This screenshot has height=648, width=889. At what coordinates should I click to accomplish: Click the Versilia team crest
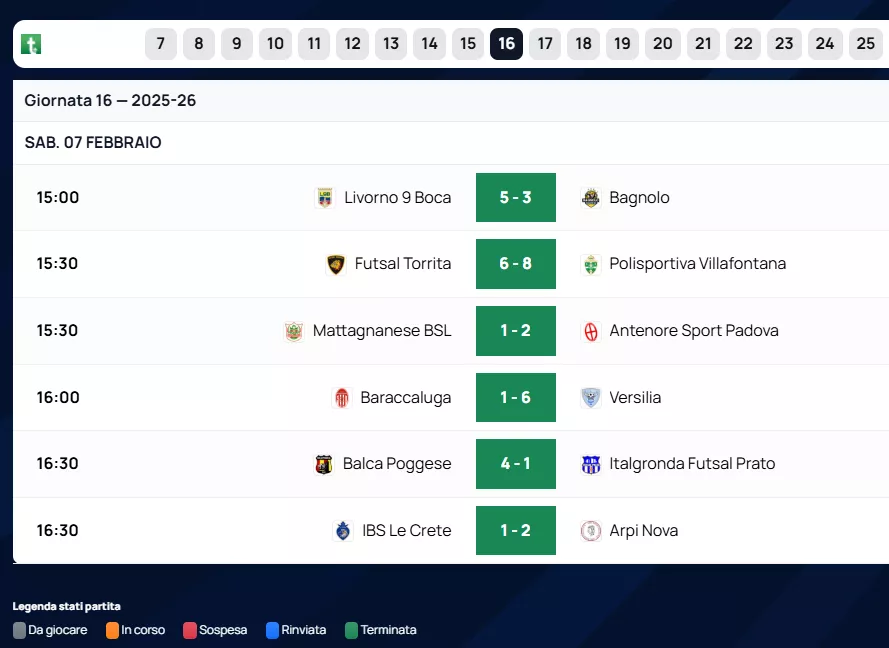[x=591, y=398]
